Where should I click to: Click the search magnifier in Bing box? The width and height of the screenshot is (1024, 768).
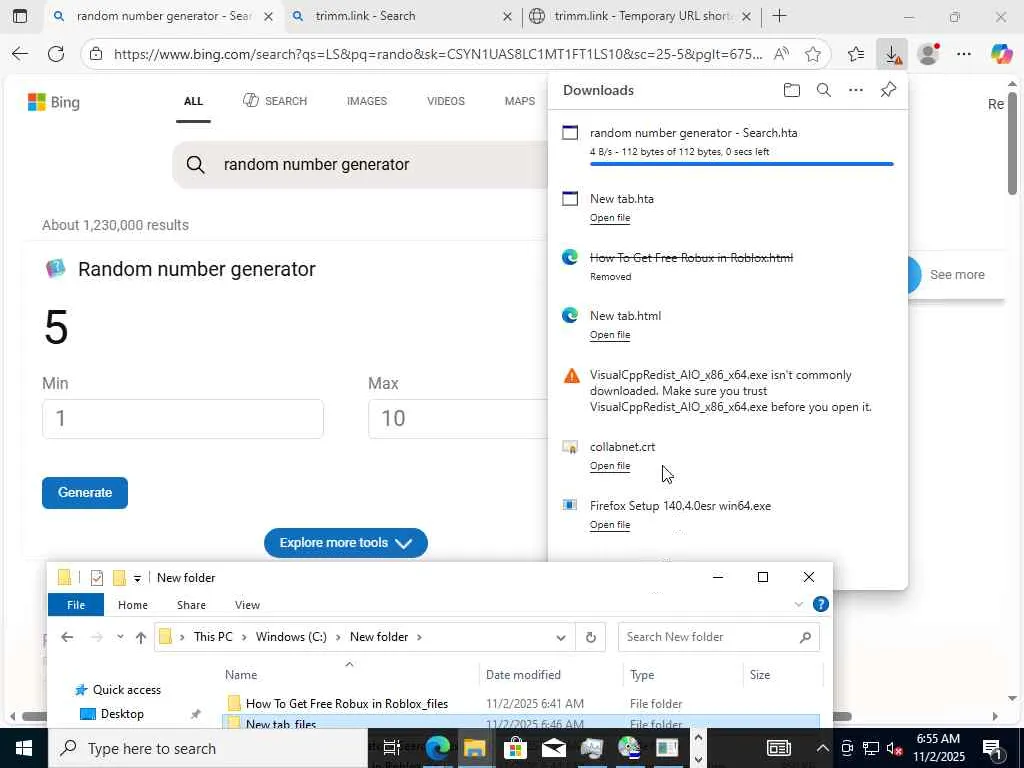pos(195,165)
